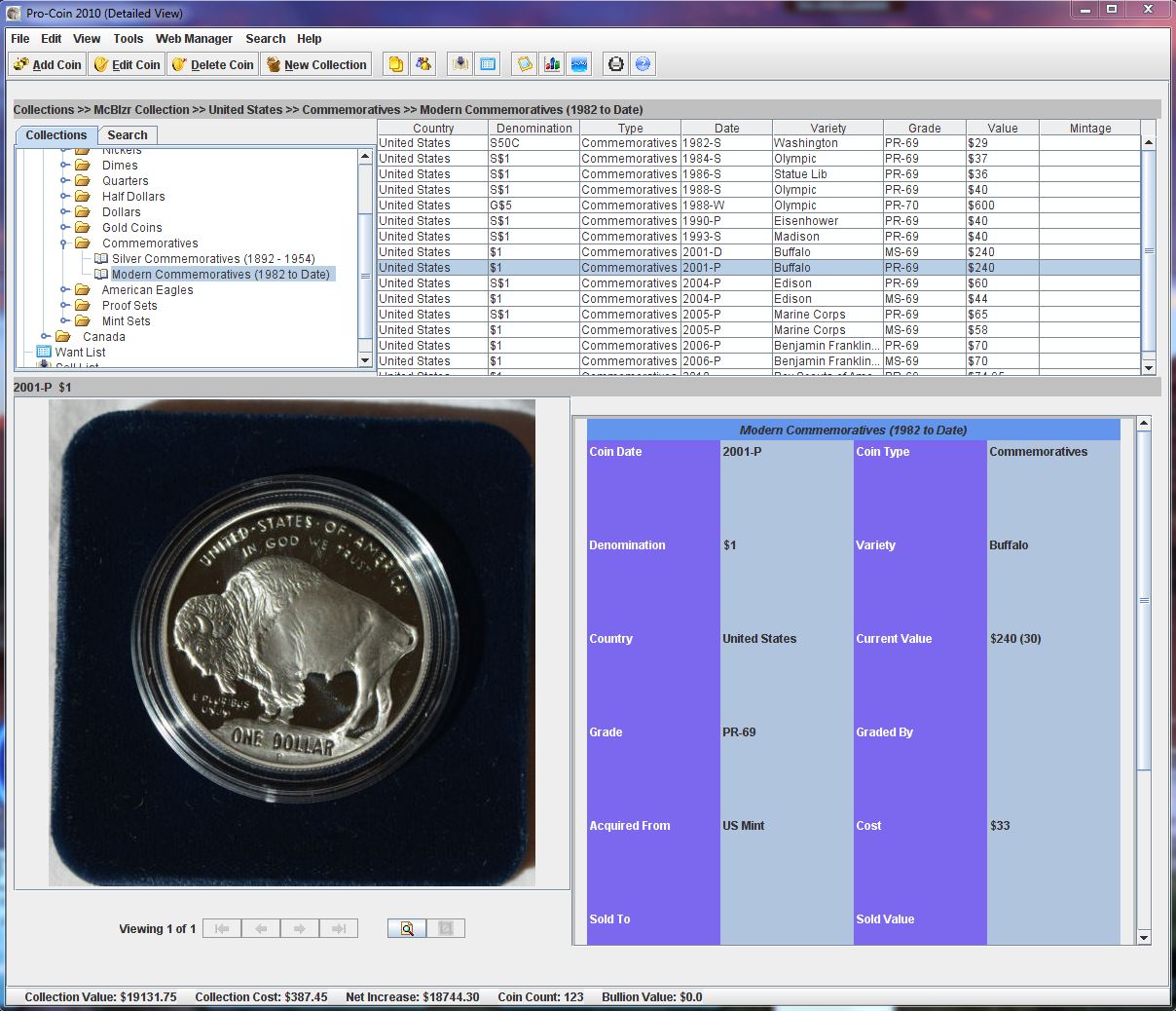This screenshot has height=1011, width=1176.
Task: Click the New Collection button
Action: click(x=316, y=65)
